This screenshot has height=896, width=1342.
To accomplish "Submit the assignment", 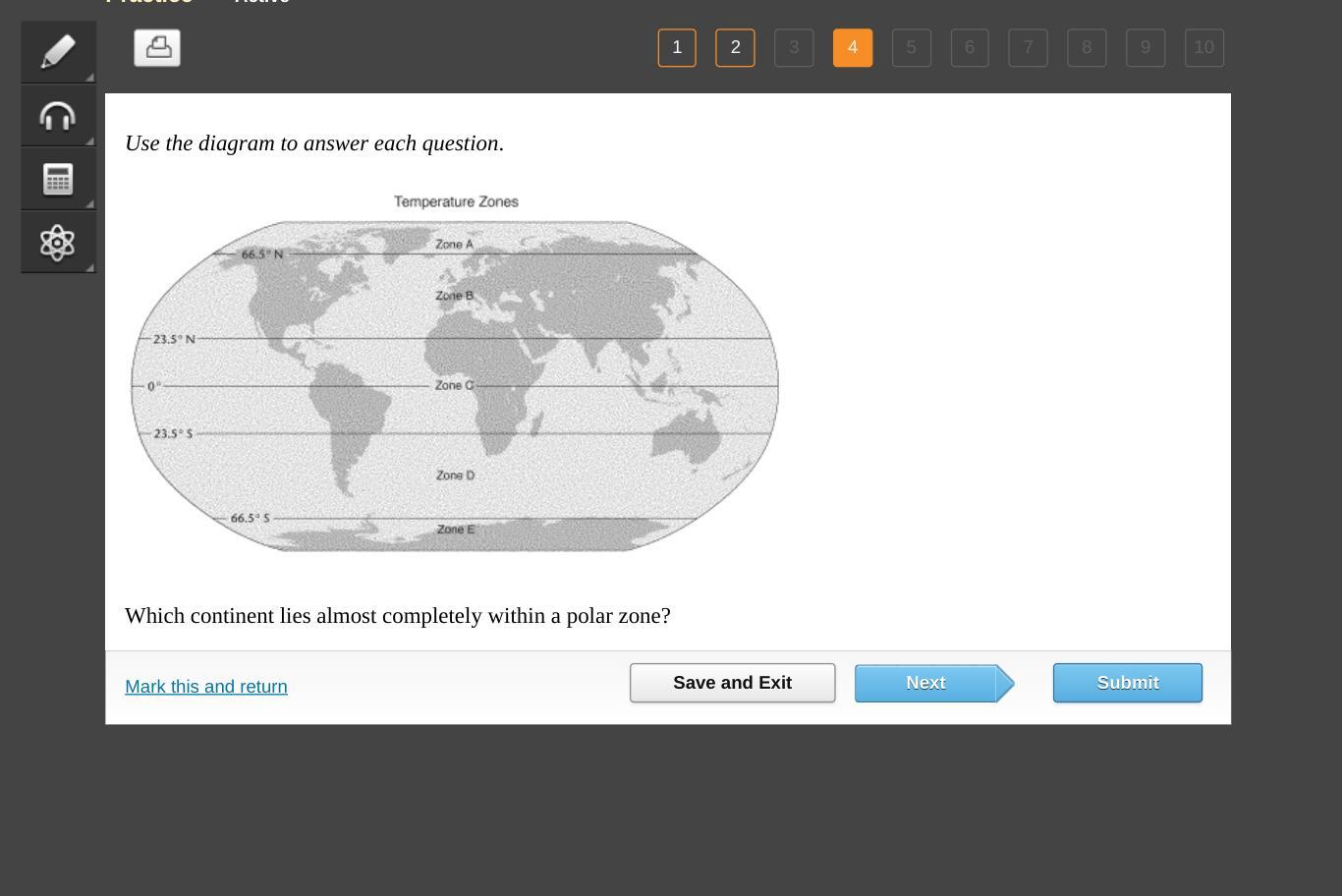I will [x=1128, y=683].
